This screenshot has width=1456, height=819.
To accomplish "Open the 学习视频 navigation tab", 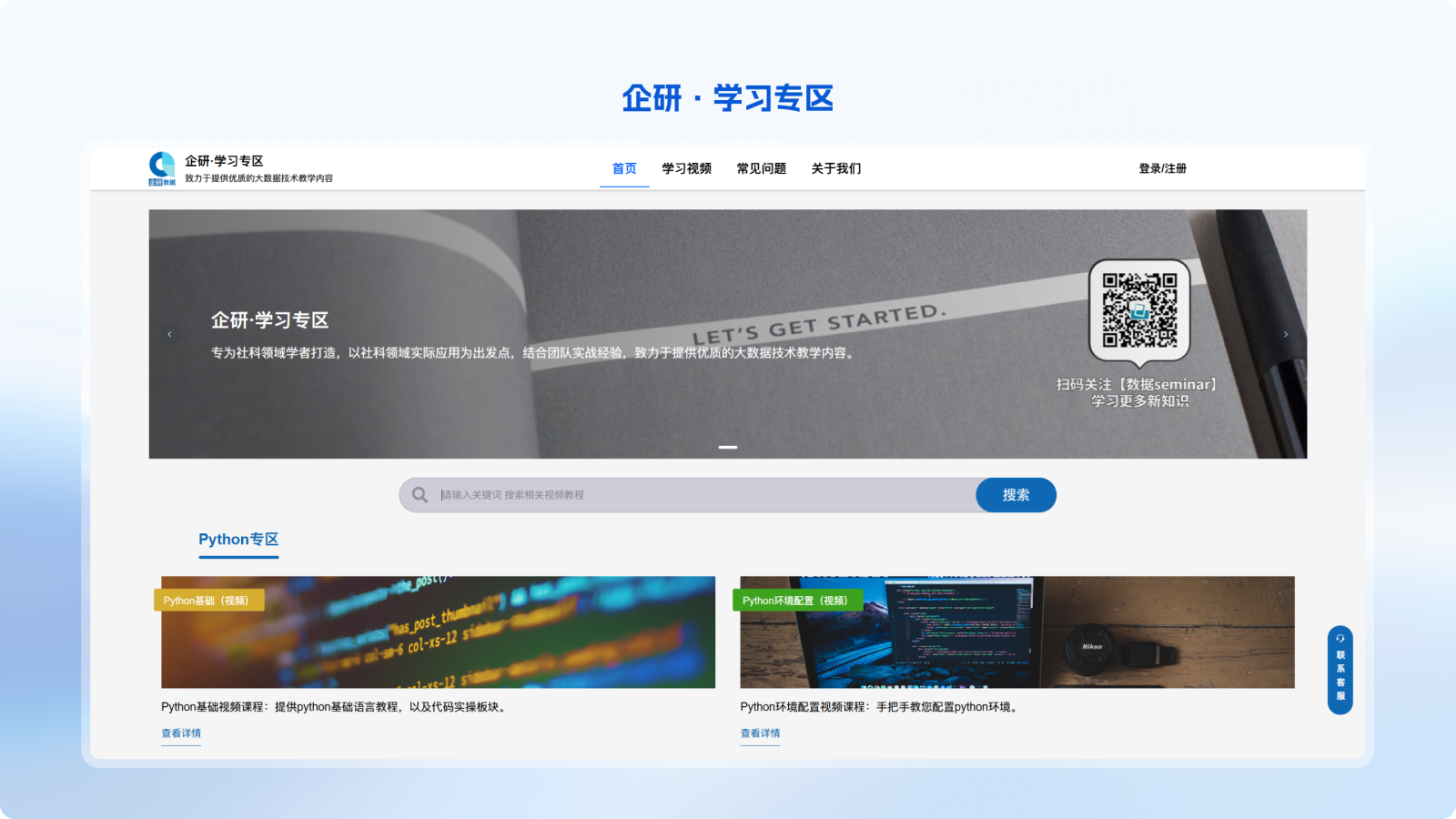I will (686, 168).
